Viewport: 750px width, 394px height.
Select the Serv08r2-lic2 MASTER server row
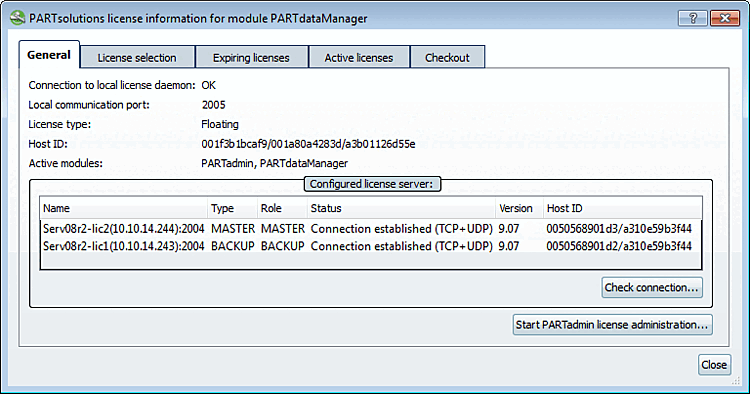pyautogui.click(x=371, y=229)
